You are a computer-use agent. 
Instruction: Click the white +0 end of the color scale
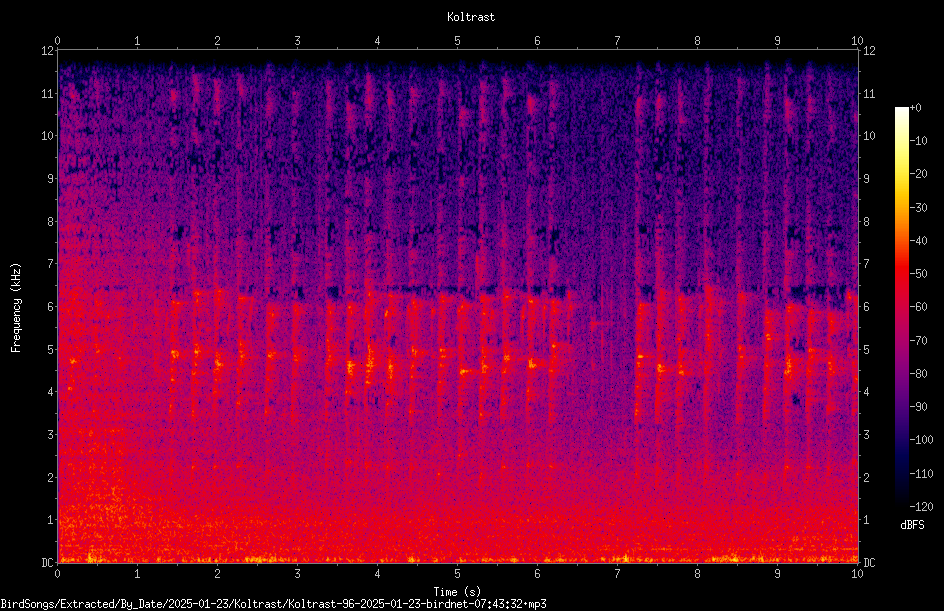click(902, 110)
